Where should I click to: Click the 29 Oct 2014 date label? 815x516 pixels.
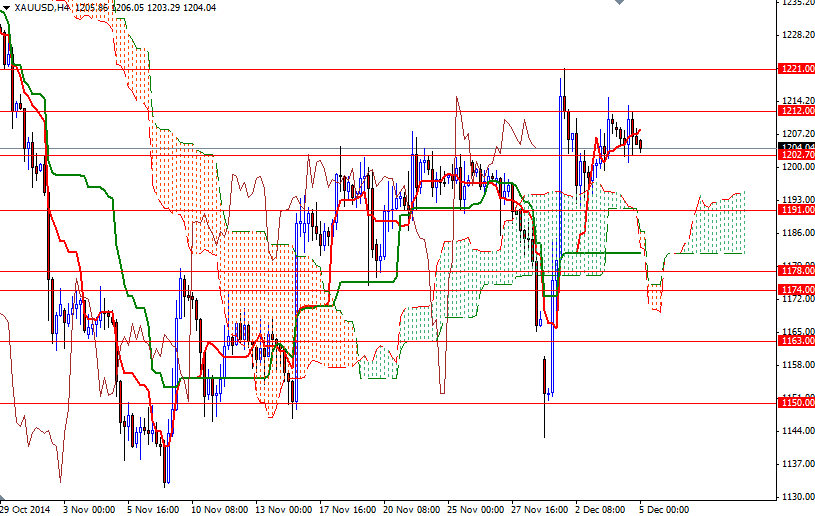click(24, 508)
